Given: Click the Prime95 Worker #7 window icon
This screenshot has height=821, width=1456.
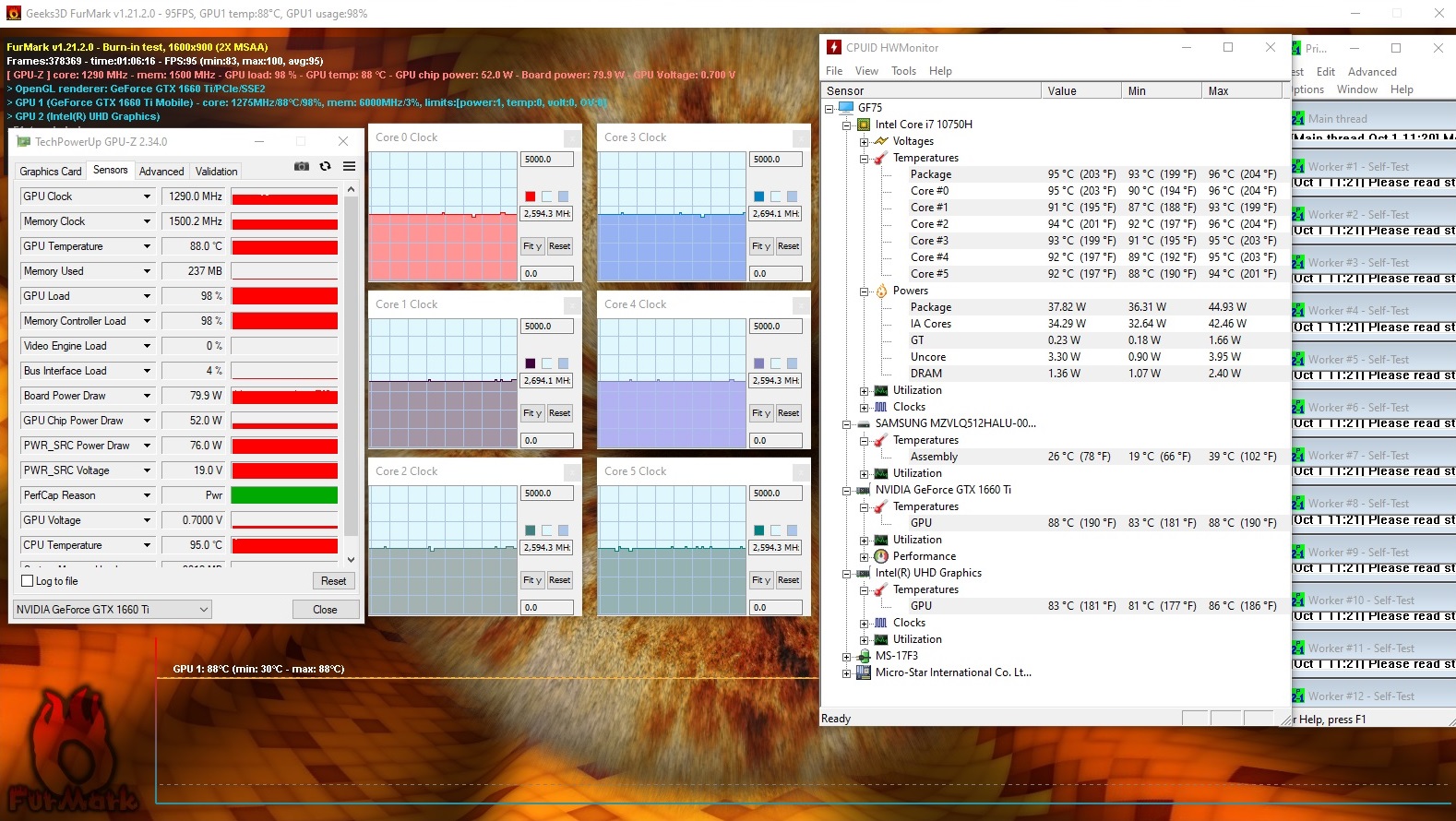Looking at the screenshot, I should [1298, 456].
